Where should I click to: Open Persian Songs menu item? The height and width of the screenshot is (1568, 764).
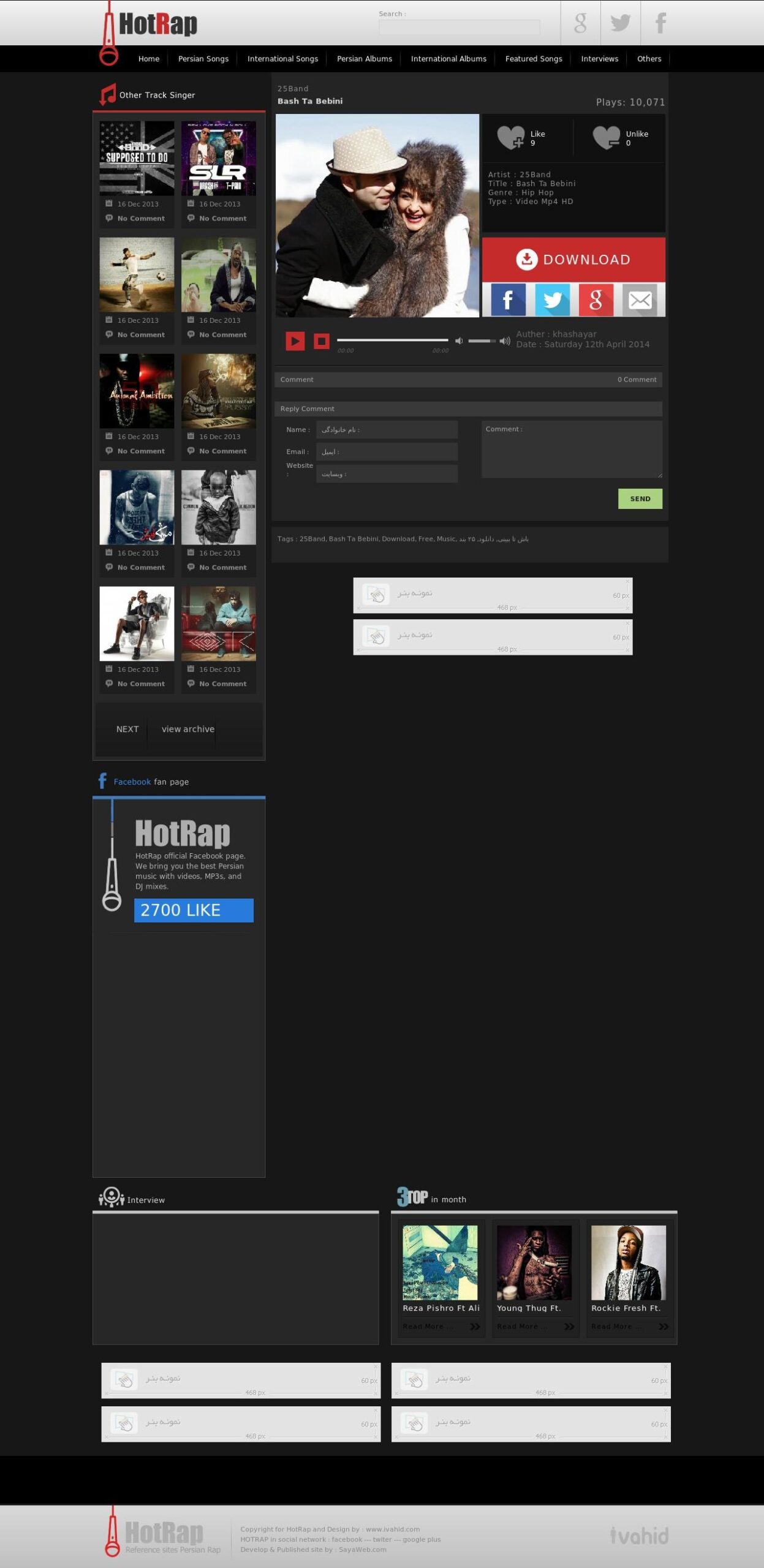click(x=203, y=59)
